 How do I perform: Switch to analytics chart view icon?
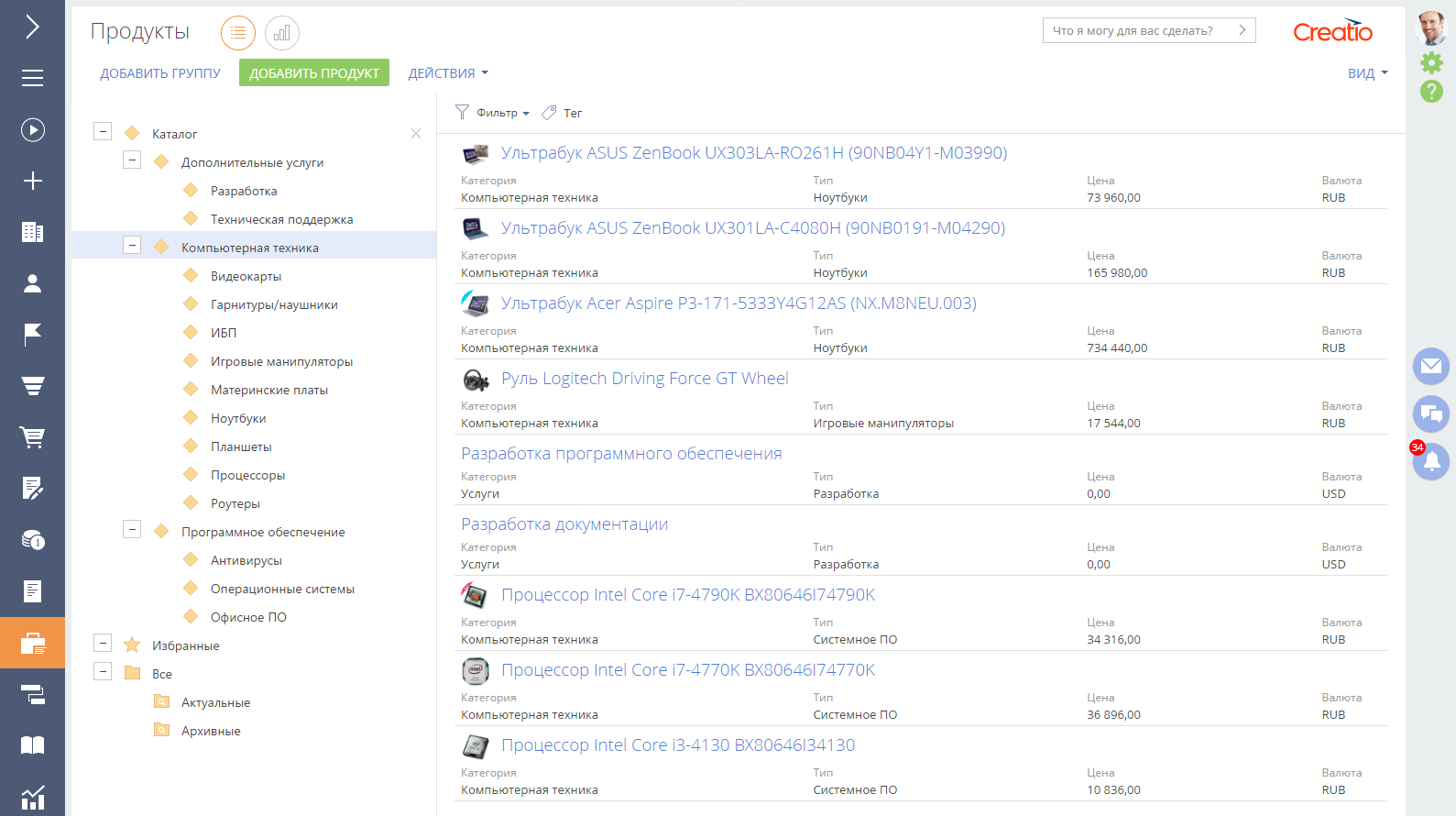282,33
